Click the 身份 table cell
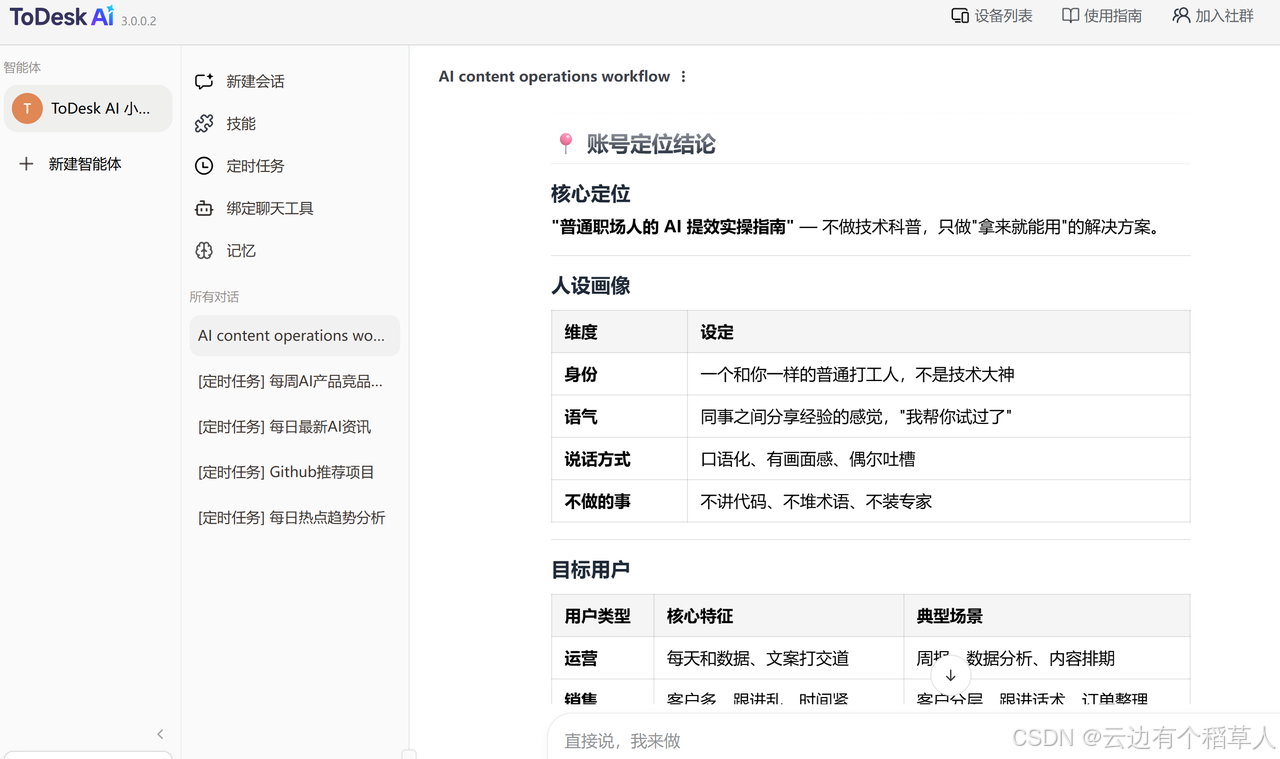The image size is (1280, 759). [x=619, y=374]
